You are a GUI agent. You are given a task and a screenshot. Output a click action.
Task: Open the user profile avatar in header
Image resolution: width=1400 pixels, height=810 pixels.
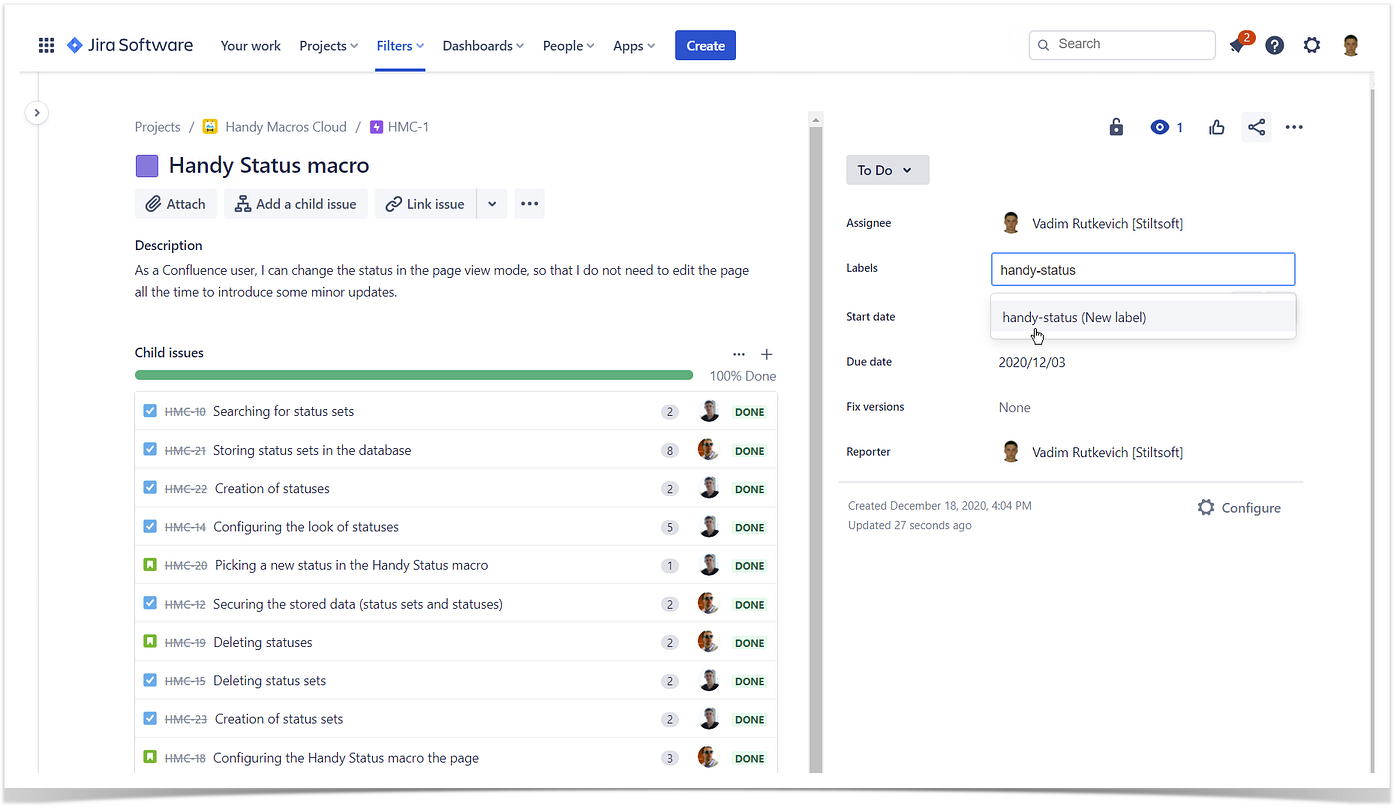1351,45
